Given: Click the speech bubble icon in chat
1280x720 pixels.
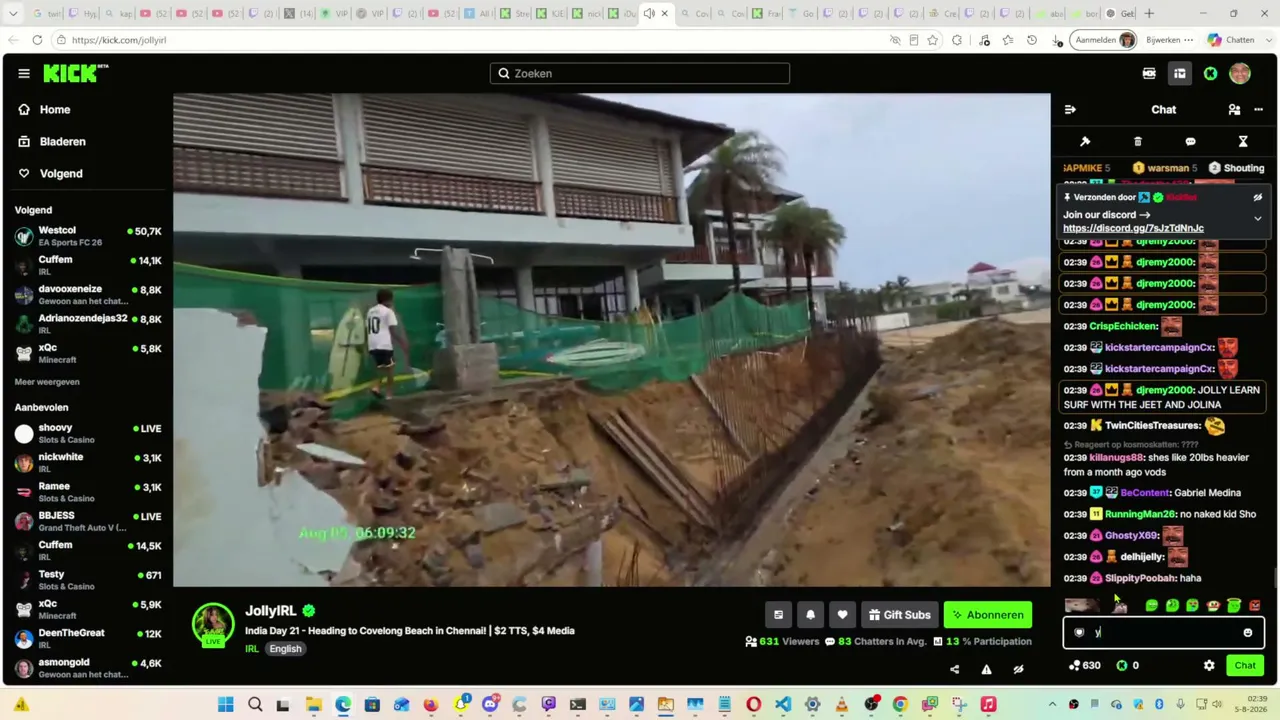Looking at the screenshot, I should [x=1190, y=142].
